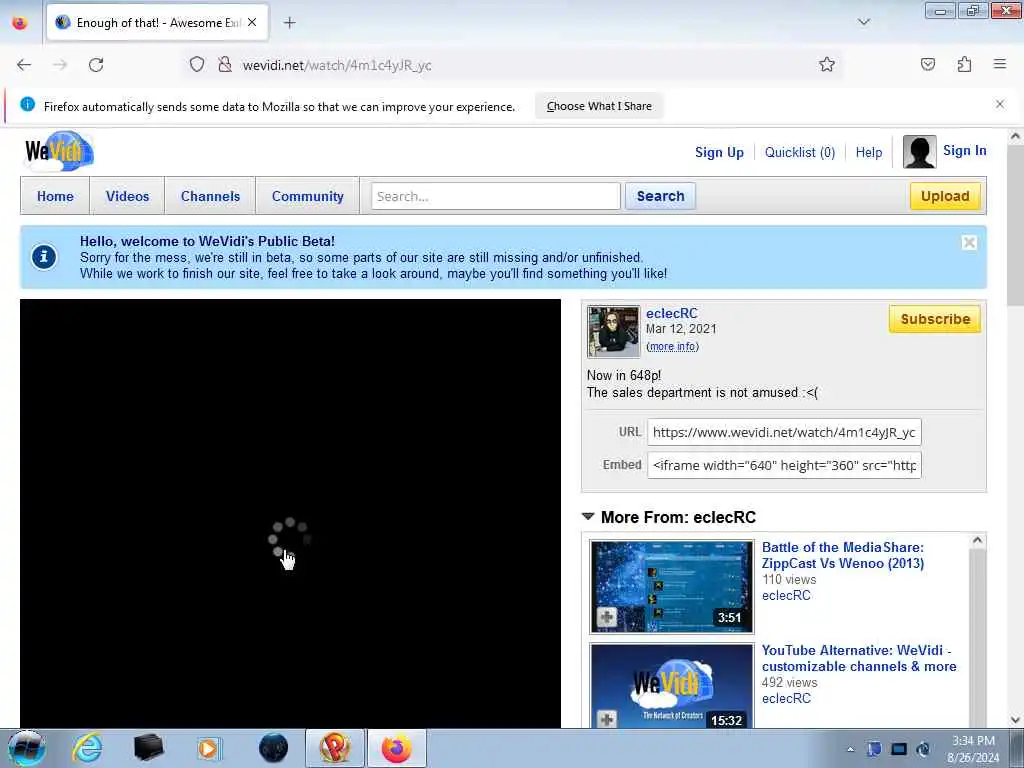Image resolution: width=1024 pixels, height=768 pixels.
Task: Click the Sign In link
Action: click(965, 151)
